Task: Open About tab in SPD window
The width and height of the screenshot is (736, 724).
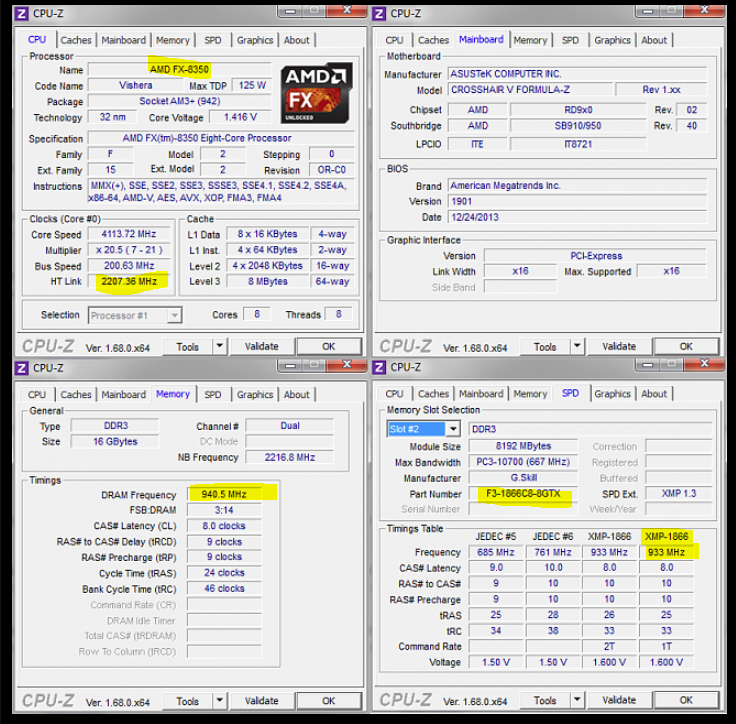Action: tap(654, 394)
